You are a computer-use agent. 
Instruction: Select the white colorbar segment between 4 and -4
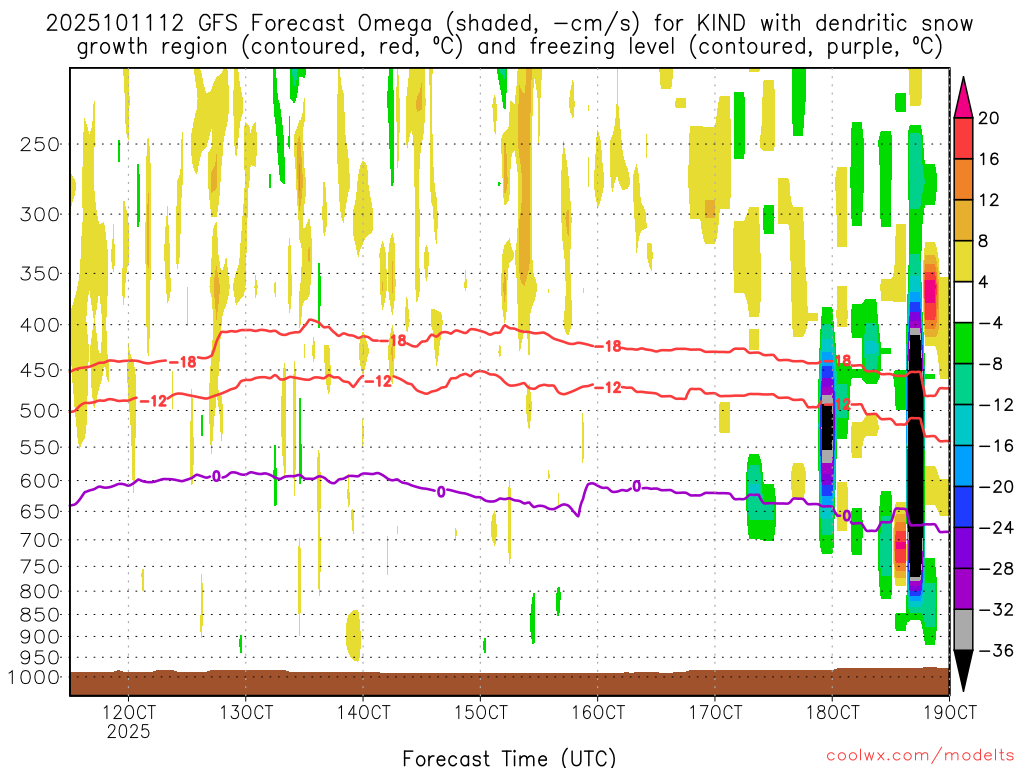click(964, 302)
